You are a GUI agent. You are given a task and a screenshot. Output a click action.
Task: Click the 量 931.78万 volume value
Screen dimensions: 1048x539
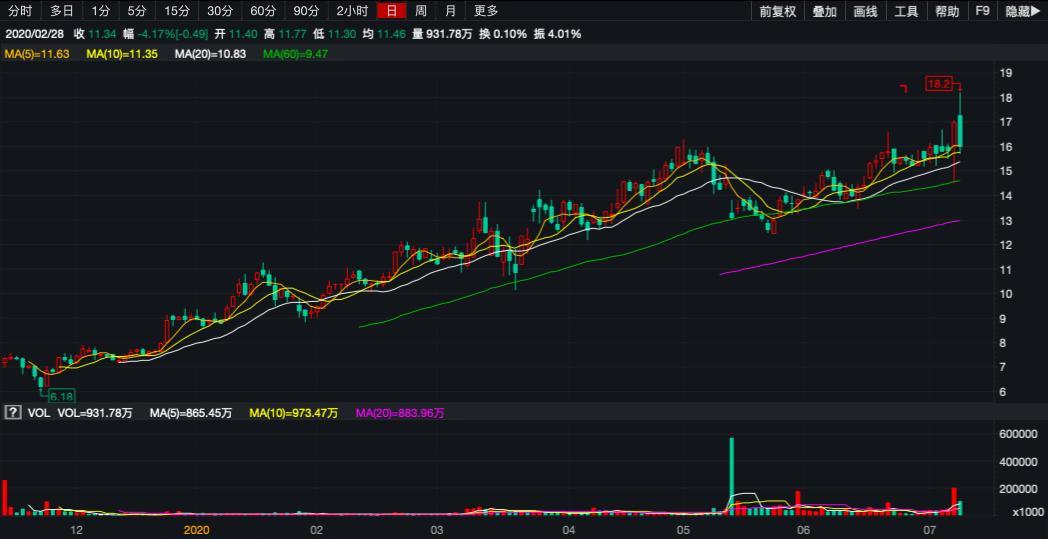pyautogui.click(x=442, y=34)
